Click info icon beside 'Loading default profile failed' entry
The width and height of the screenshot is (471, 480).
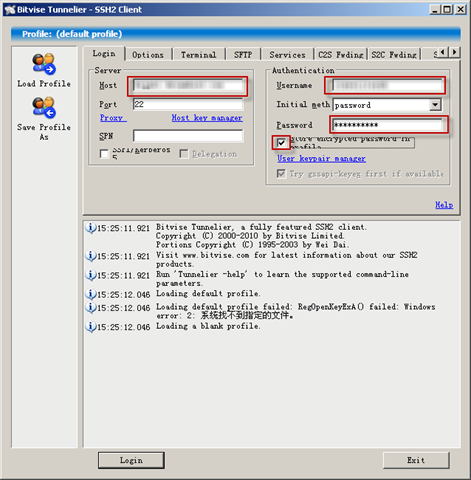(x=91, y=308)
